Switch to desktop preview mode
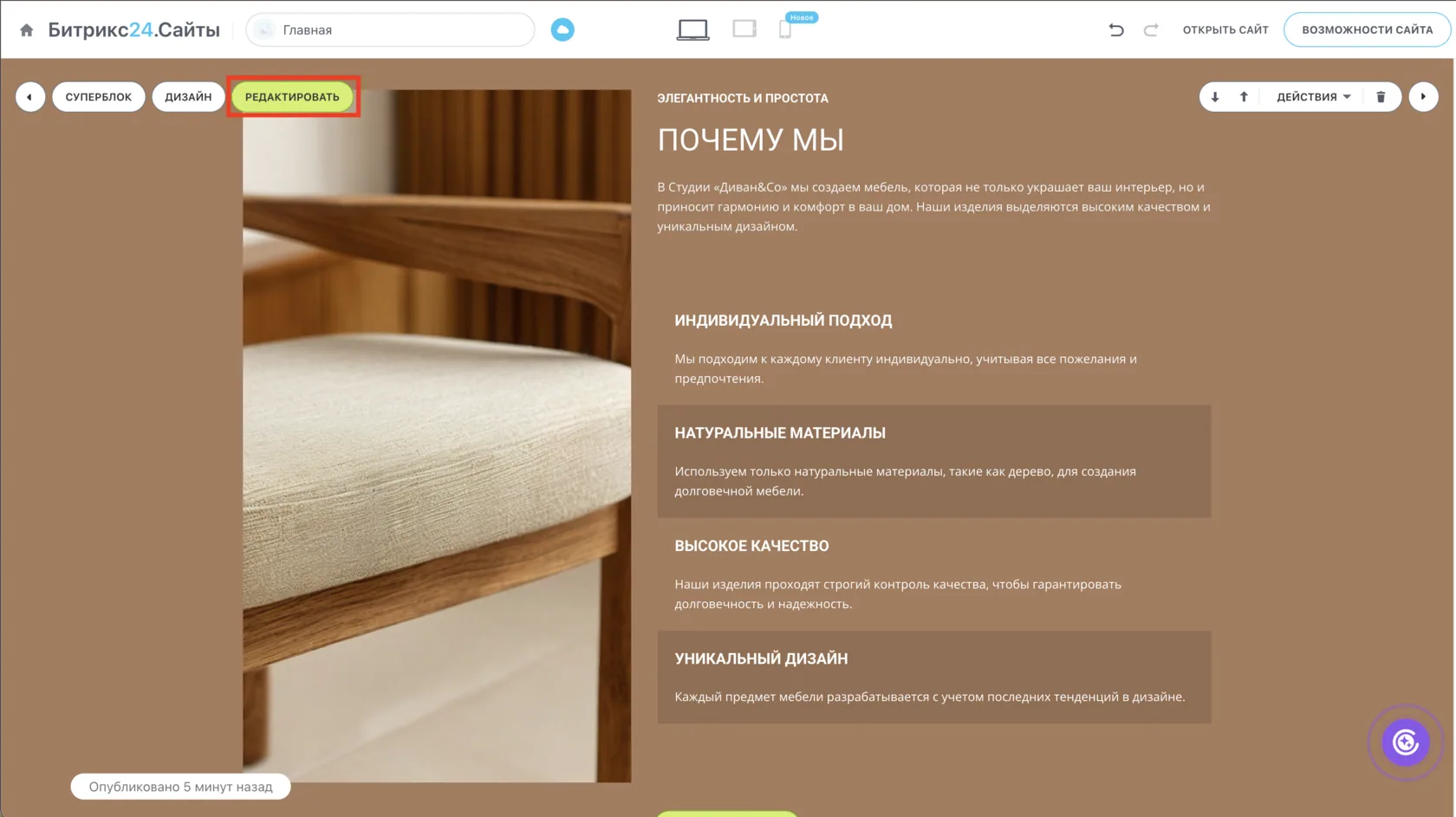Image resolution: width=1456 pixels, height=817 pixels. click(692, 30)
